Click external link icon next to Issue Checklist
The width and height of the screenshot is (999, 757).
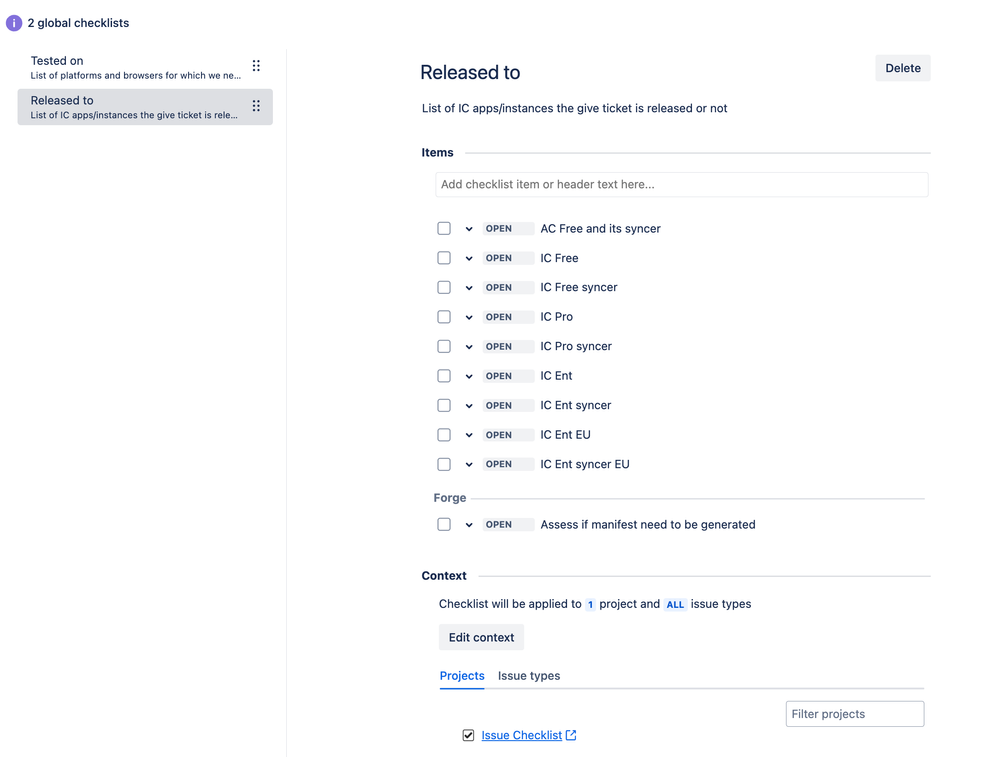(x=571, y=735)
